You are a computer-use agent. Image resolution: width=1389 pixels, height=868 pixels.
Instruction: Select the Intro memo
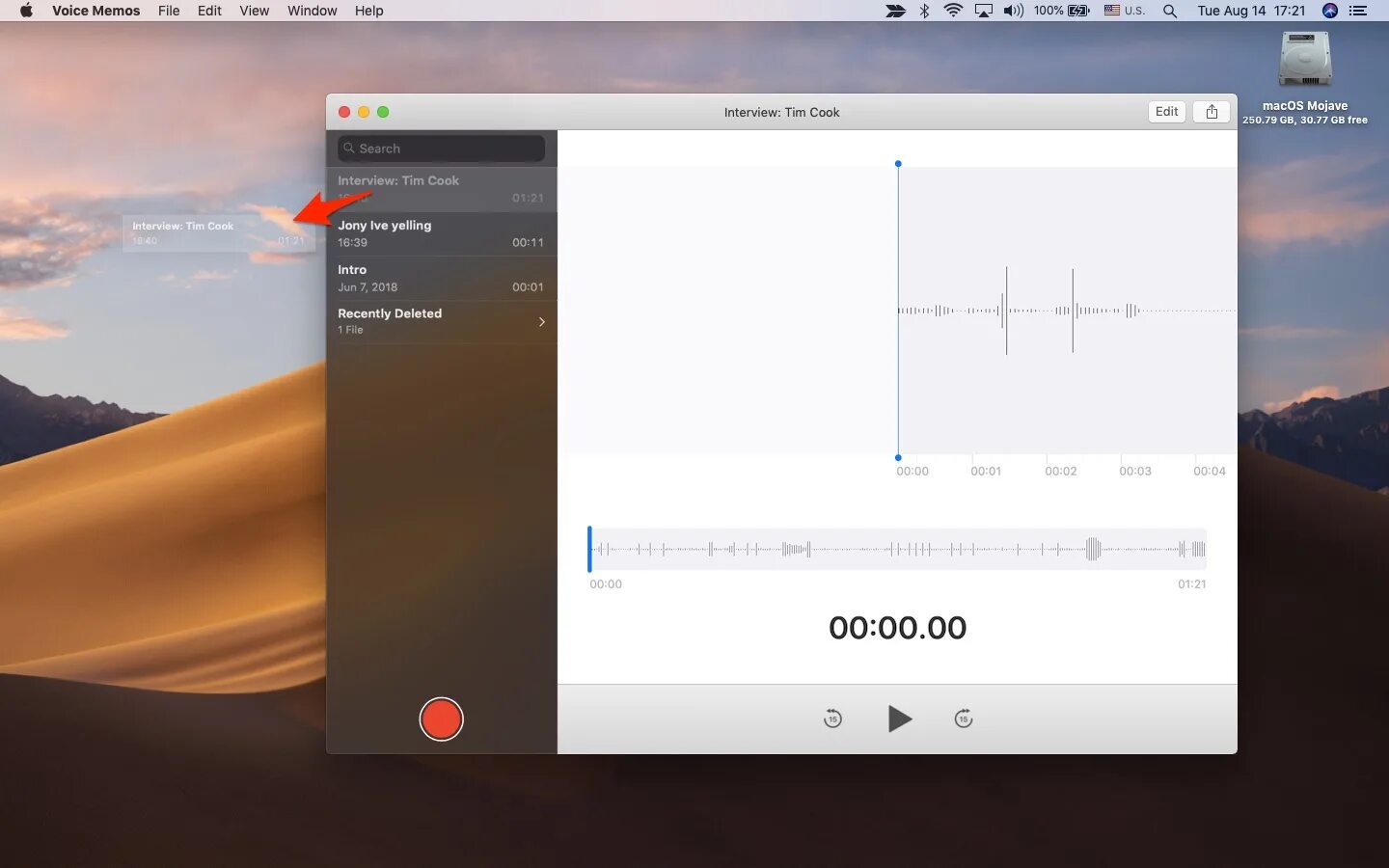441,278
